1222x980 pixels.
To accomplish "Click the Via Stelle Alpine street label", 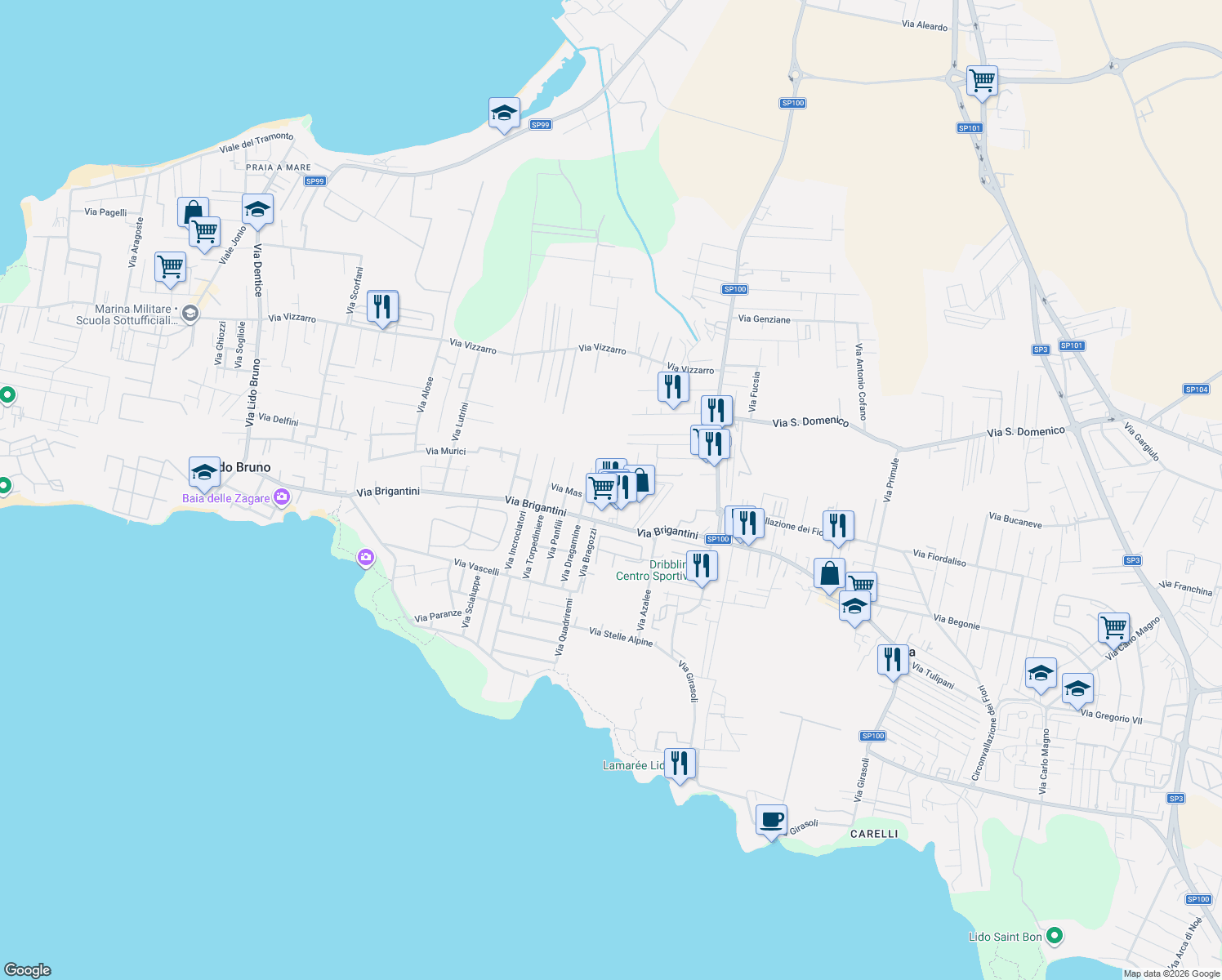I will [x=621, y=637].
